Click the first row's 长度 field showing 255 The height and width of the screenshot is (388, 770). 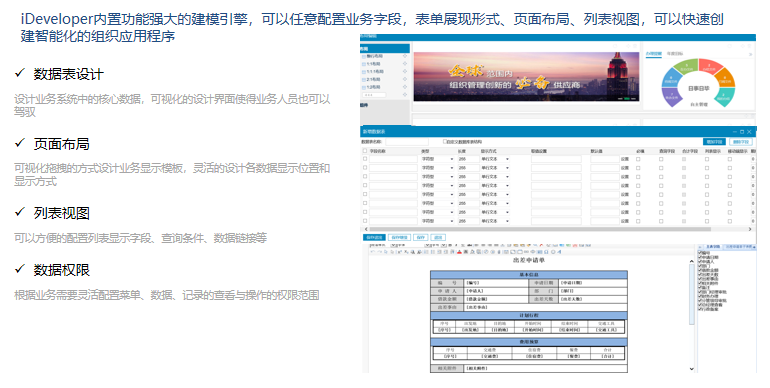click(x=468, y=159)
